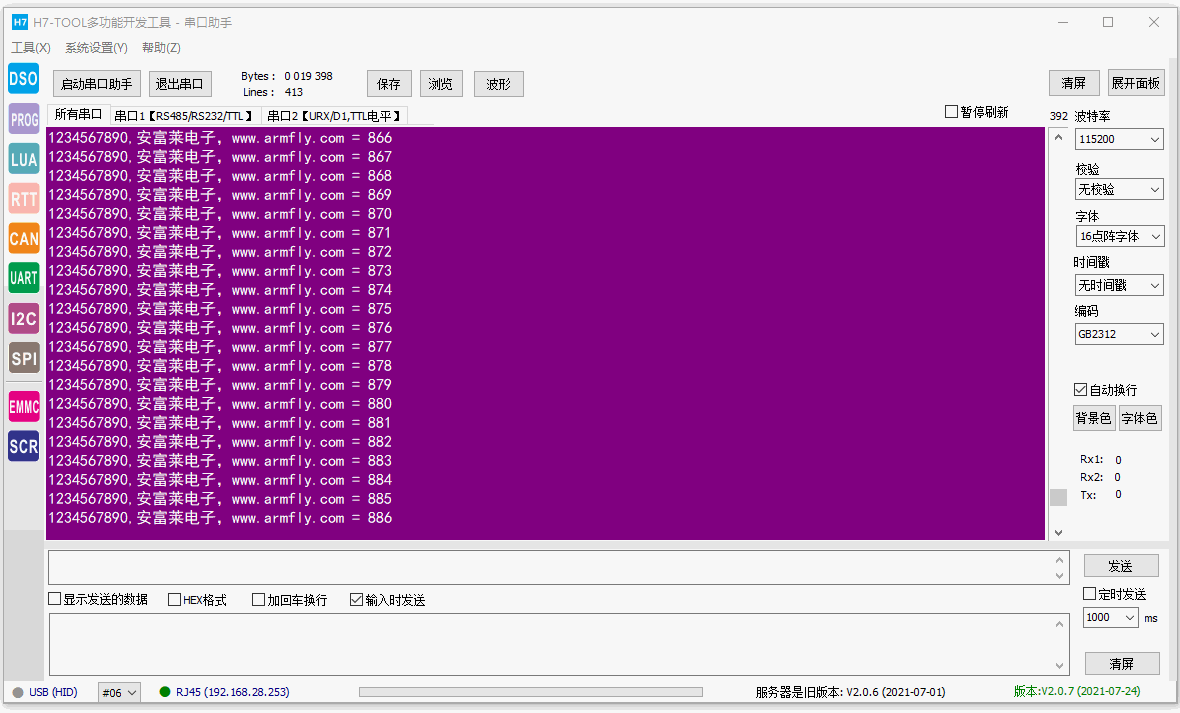Open the 工具(X) menu

(31, 47)
